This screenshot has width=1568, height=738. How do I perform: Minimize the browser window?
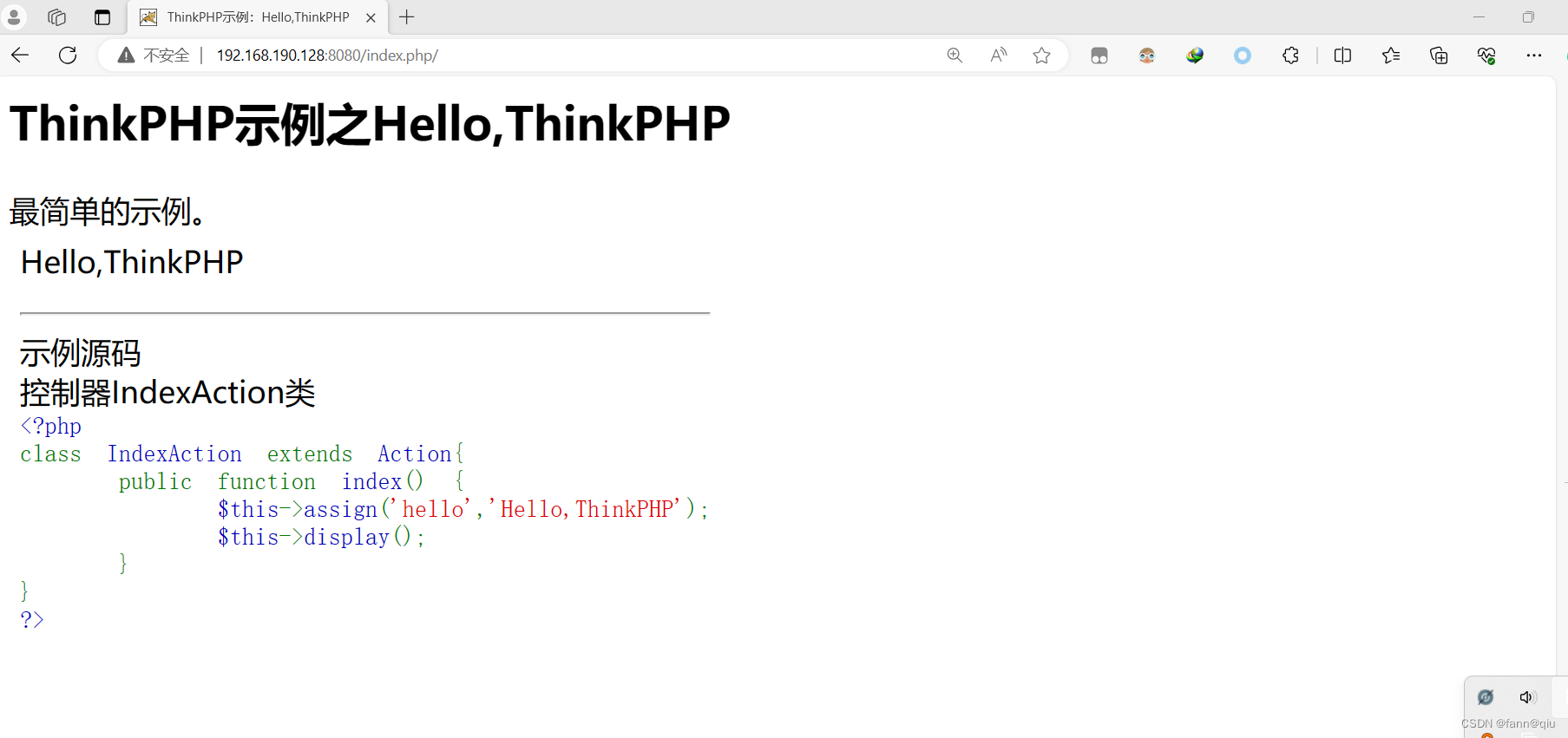point(1479,17)
